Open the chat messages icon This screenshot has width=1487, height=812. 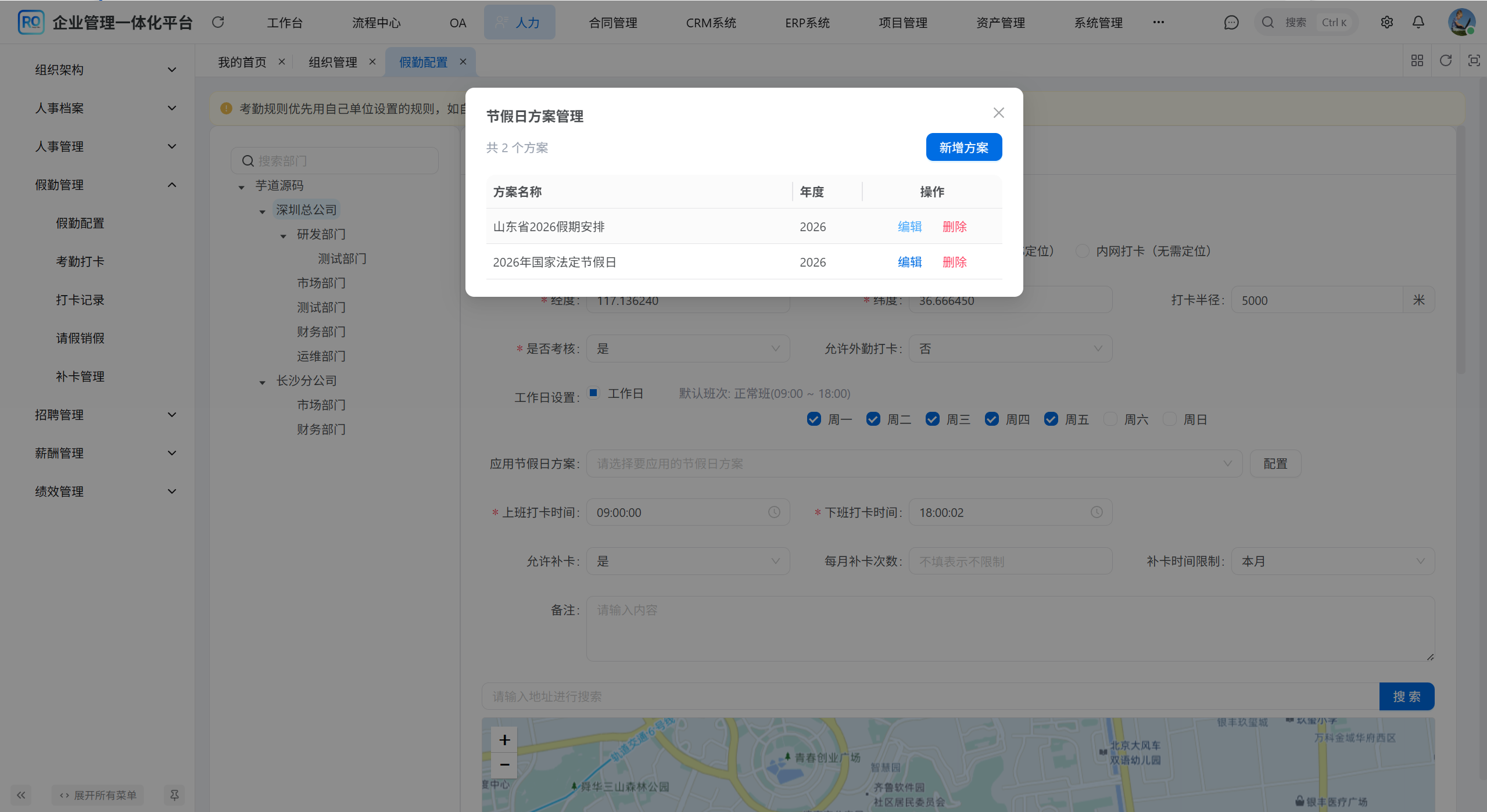[x=1231, y=22]
